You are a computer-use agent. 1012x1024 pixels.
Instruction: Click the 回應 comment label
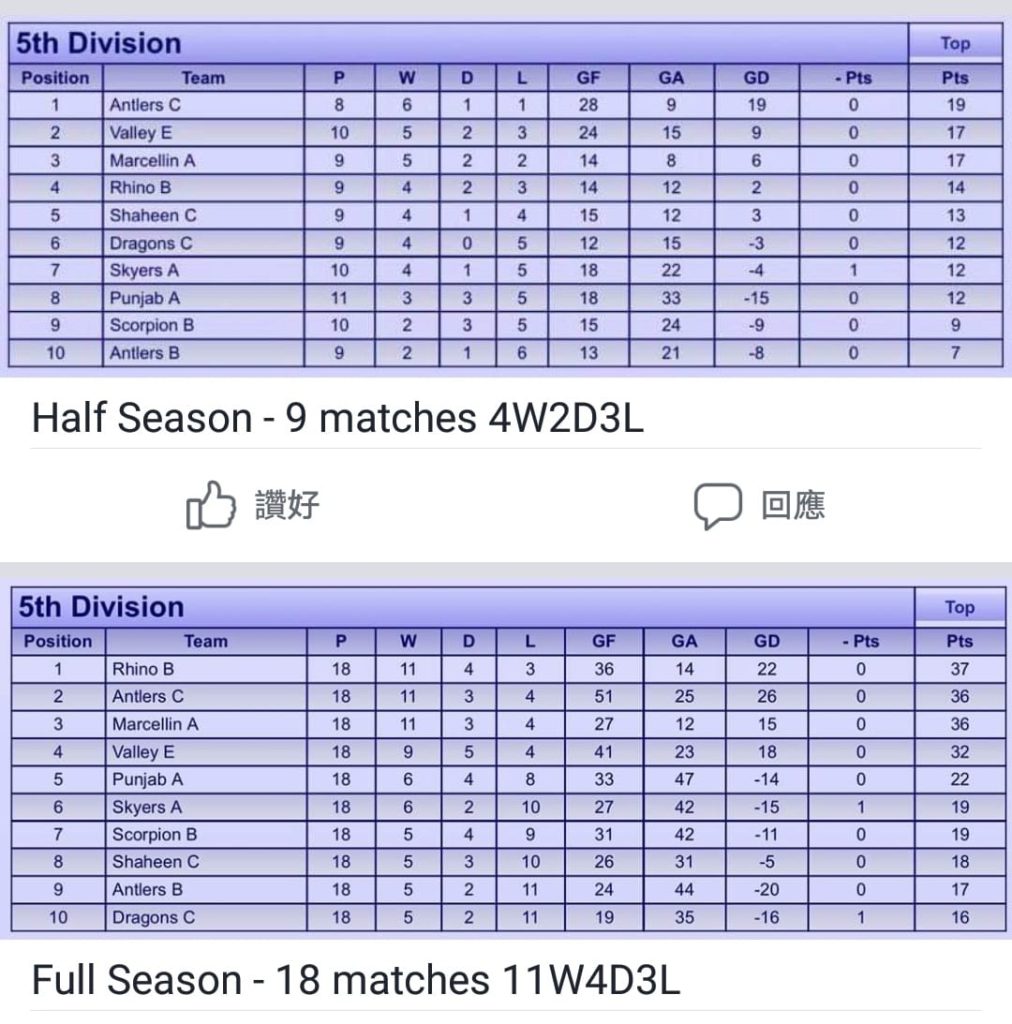coord(793,505)
